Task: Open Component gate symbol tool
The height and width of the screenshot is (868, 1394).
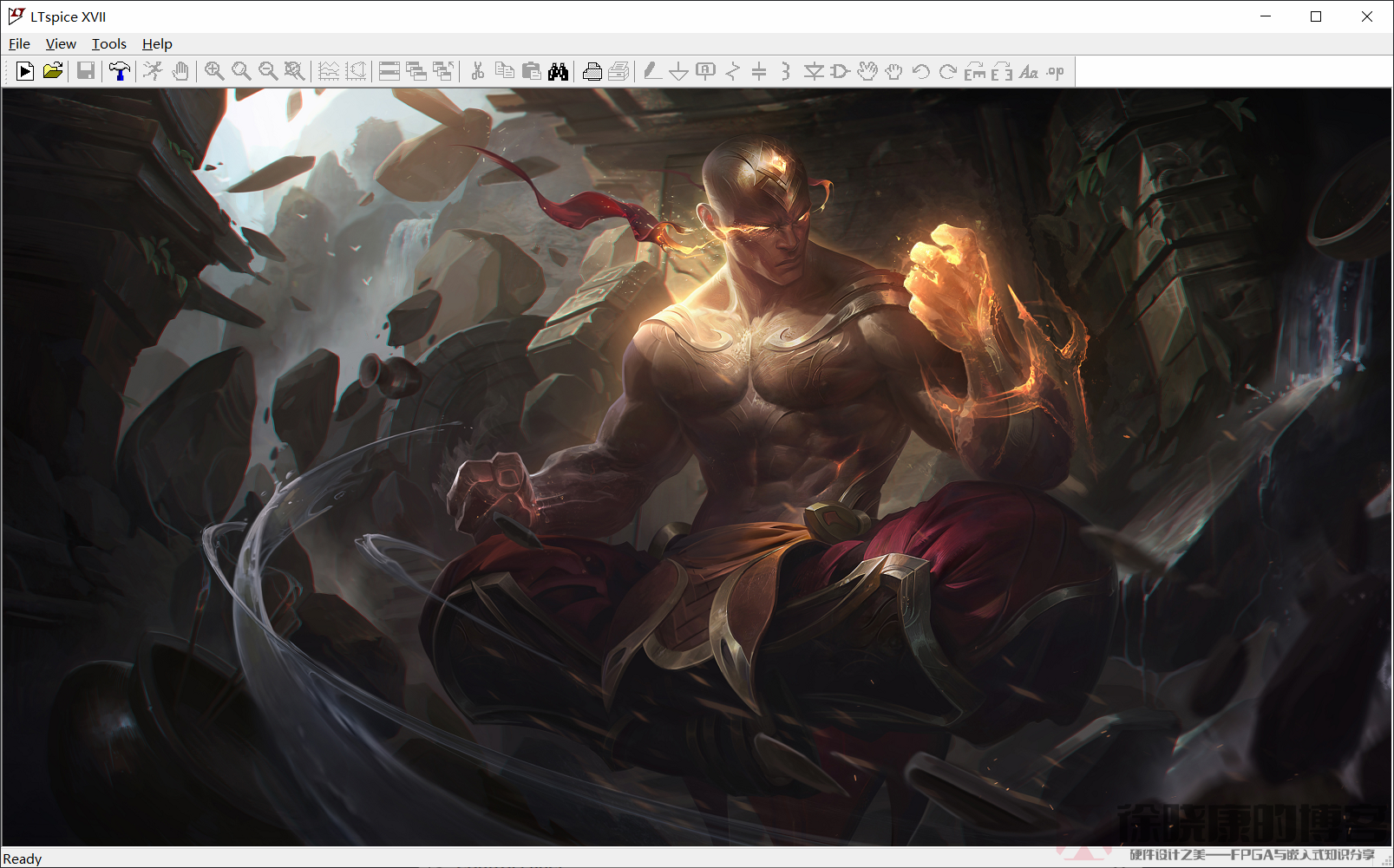Action: point(840,71)
